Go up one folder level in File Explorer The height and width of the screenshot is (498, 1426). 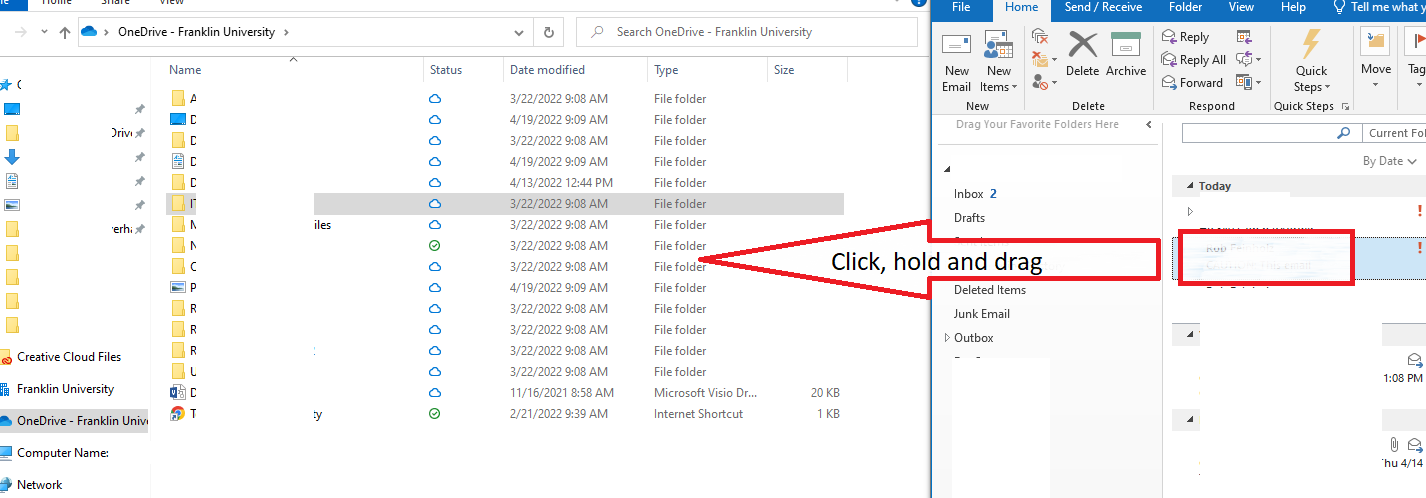65,32
